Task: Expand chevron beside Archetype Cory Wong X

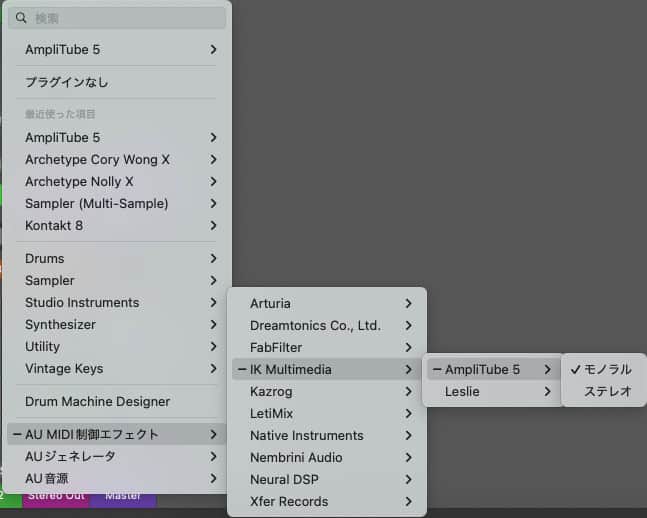Action: pos(213,159)
